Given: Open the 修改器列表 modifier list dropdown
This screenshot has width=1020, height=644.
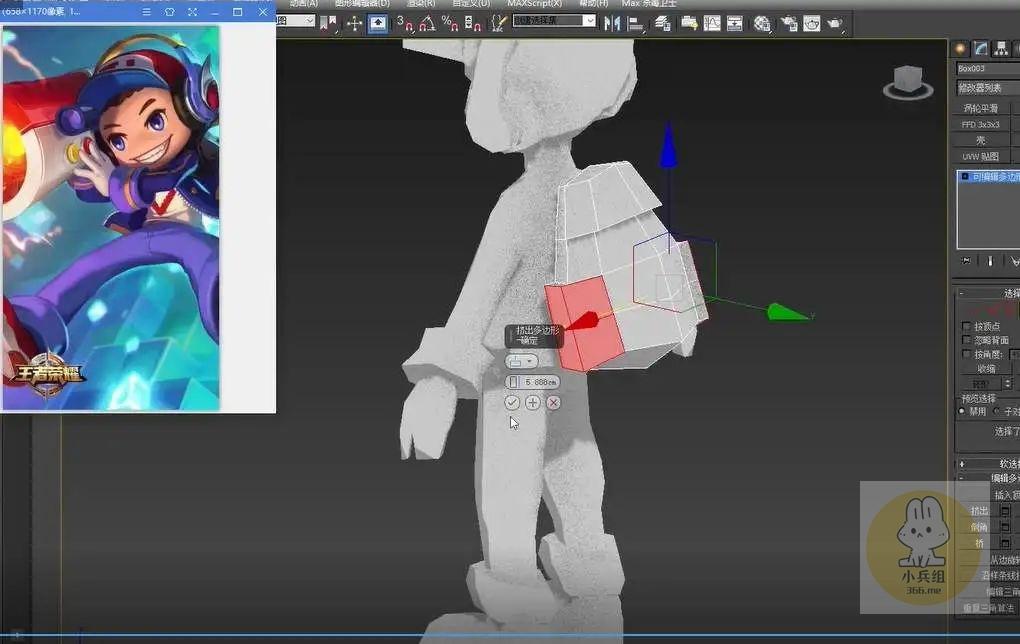Looking at the screenshot, I should click(988, 87).
